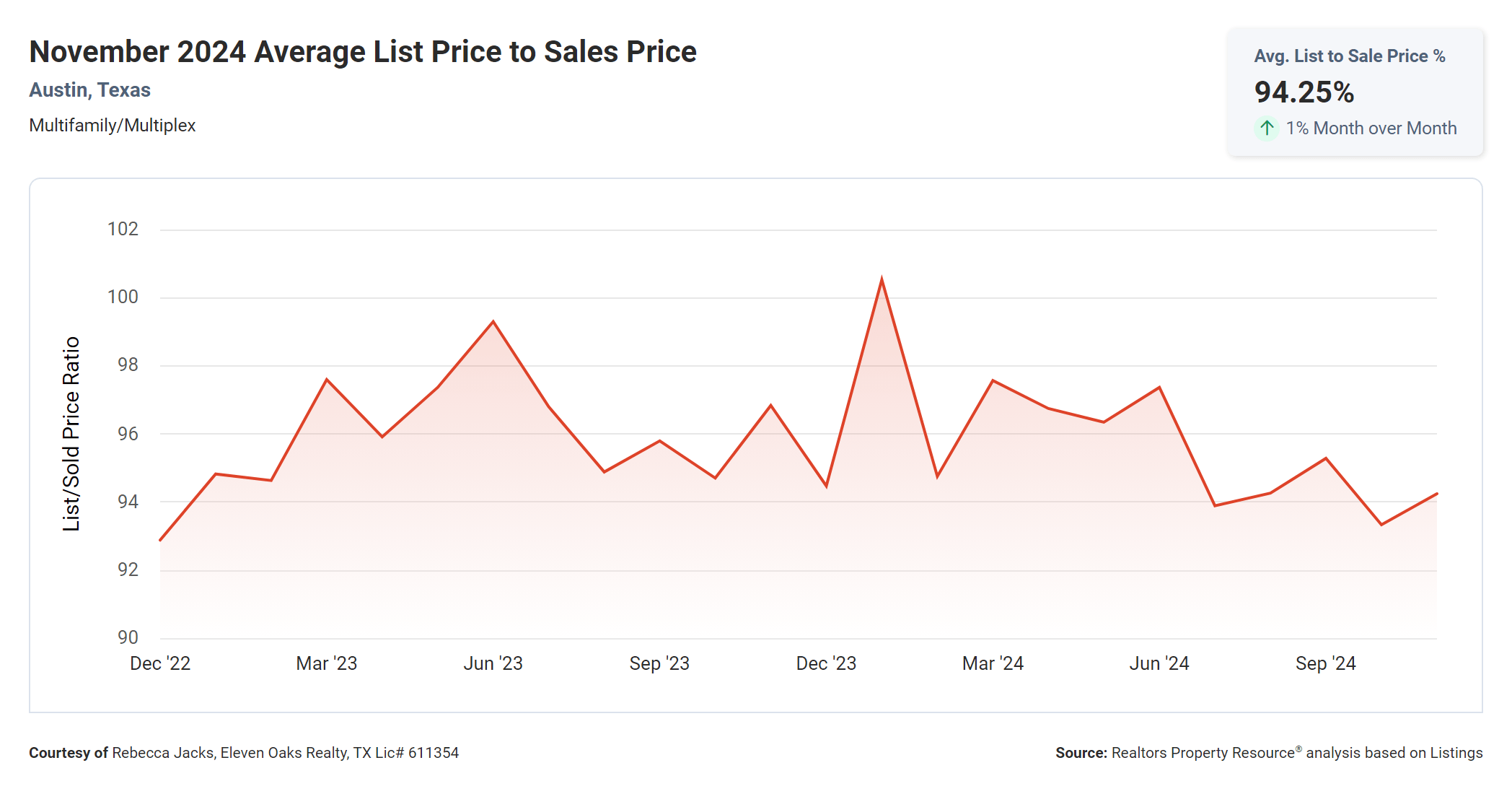The width and height of the screenshot is (1512, 794).
Task: Click the Austin, Texas location subtitle
Action: (89, 90)
